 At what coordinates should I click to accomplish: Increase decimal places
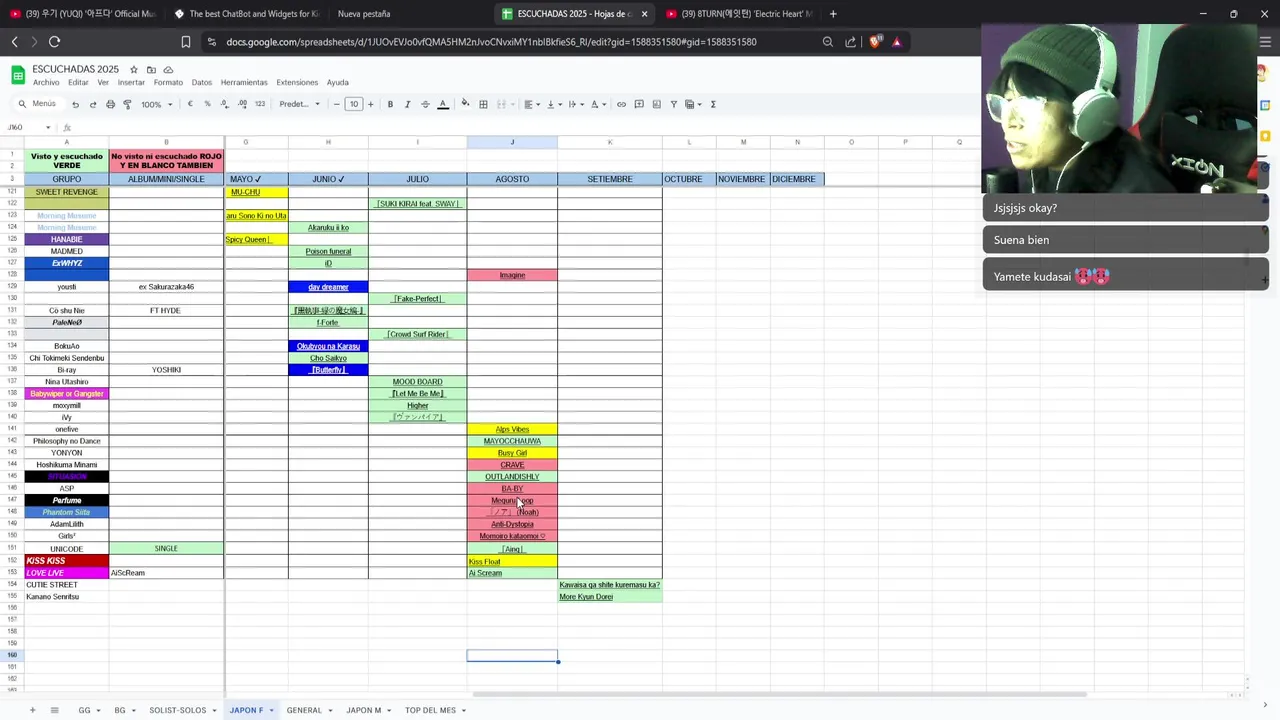[x=243, y=104]
